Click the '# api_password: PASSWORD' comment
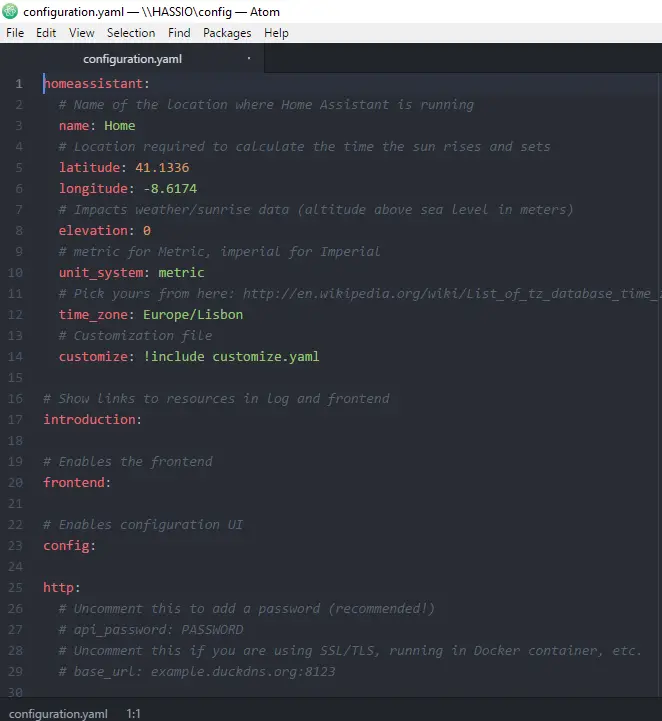This screenshot has height=721, width=662. point(151,630)
